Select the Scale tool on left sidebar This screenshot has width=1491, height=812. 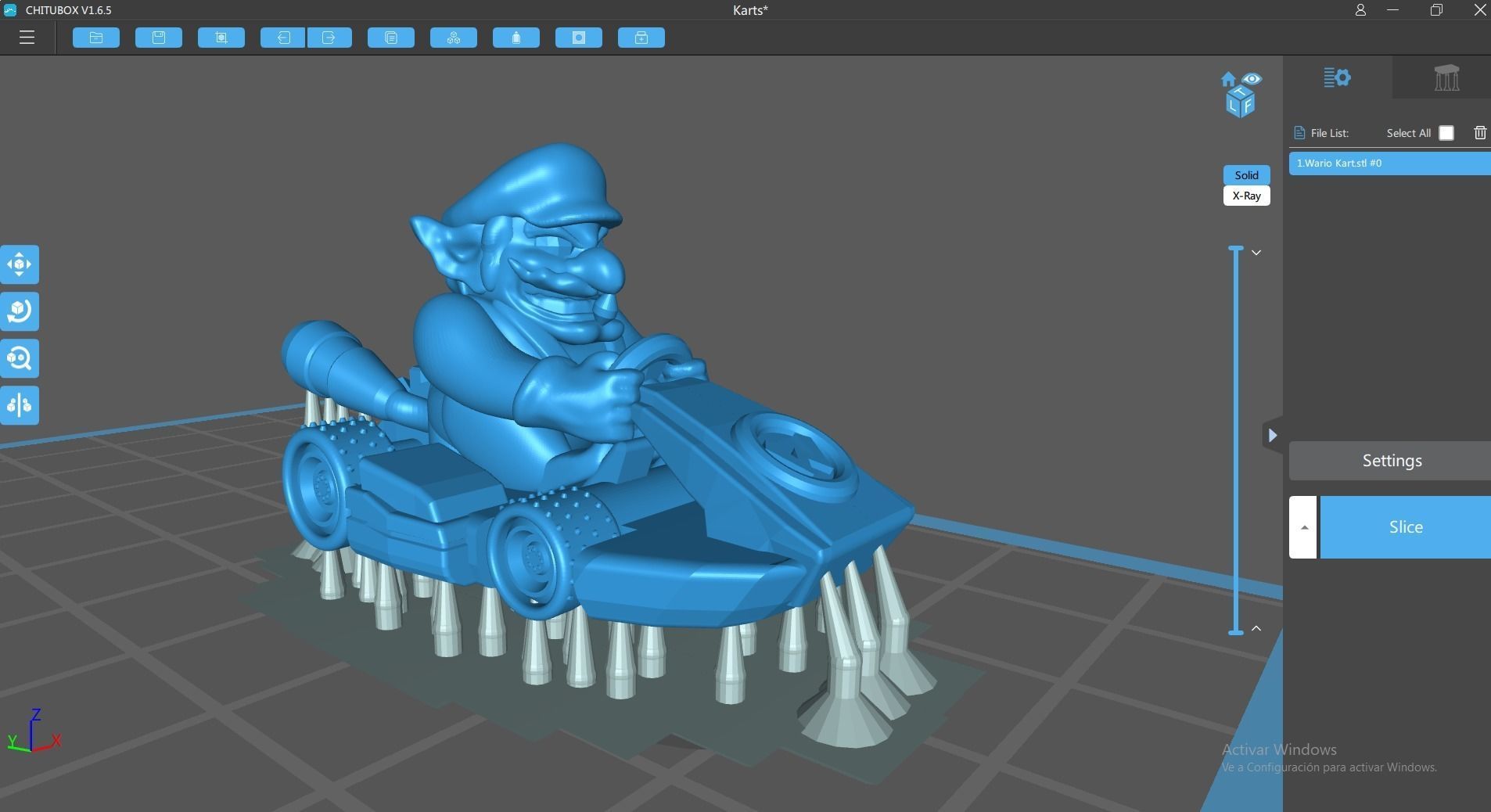[x=20, y=358]
